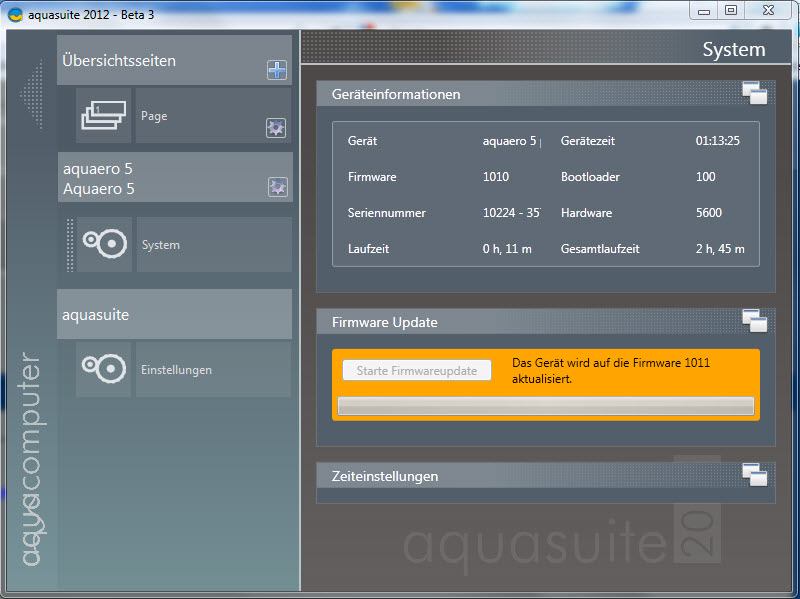The image size is (800, 599).
Task: Expand Zeiteinstellungen panel via window icon
Action: tap(755, 475)
